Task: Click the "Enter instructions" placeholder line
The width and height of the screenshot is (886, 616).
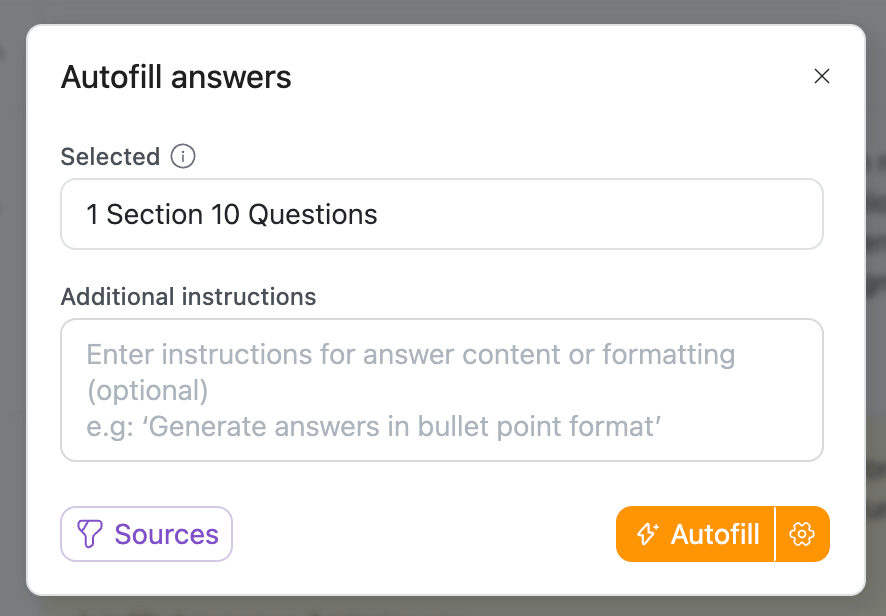Action: tap(410, 355)
